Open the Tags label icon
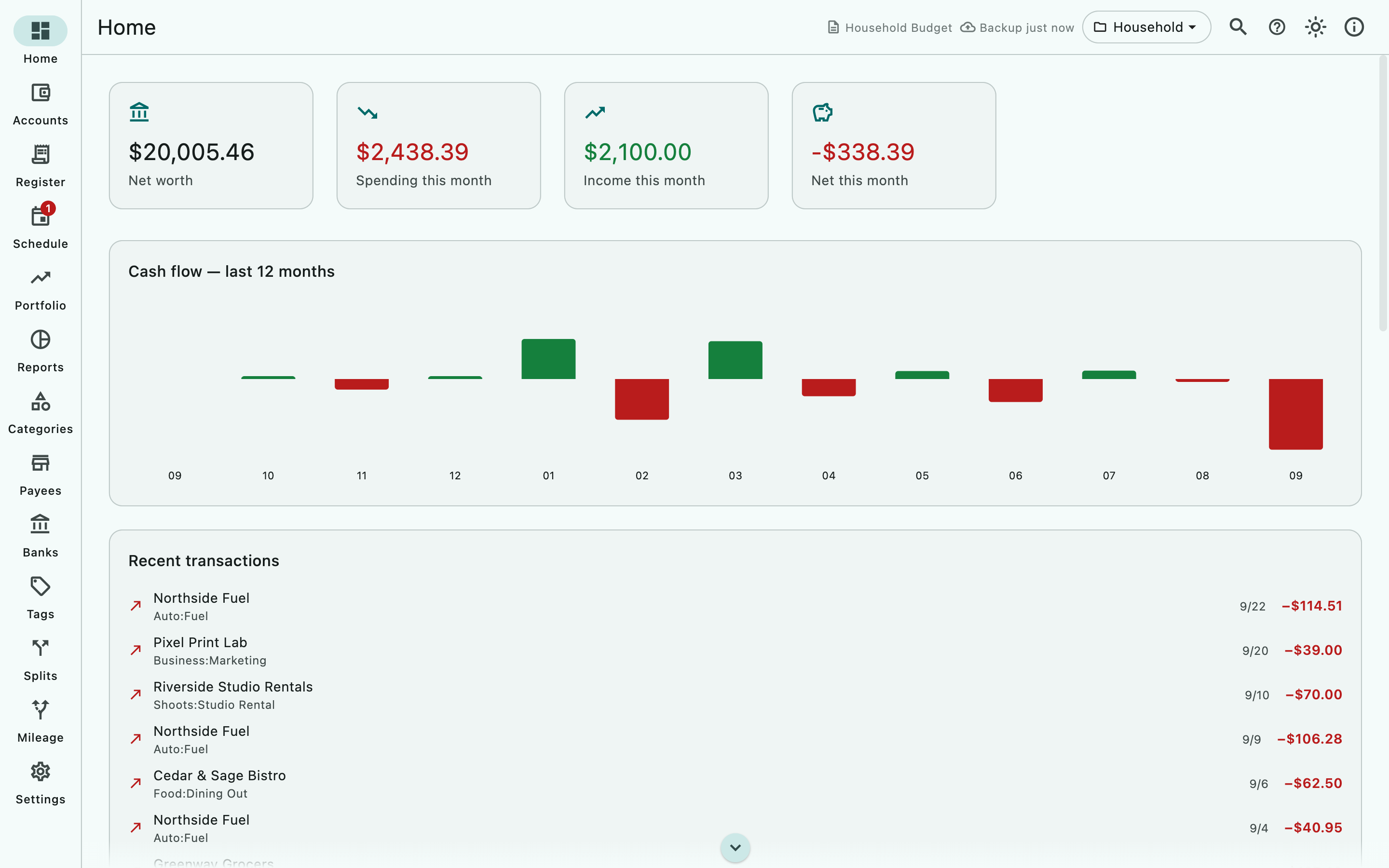Image resolution: width=1389 pixels, height=868 pixels. pos(40,586)
